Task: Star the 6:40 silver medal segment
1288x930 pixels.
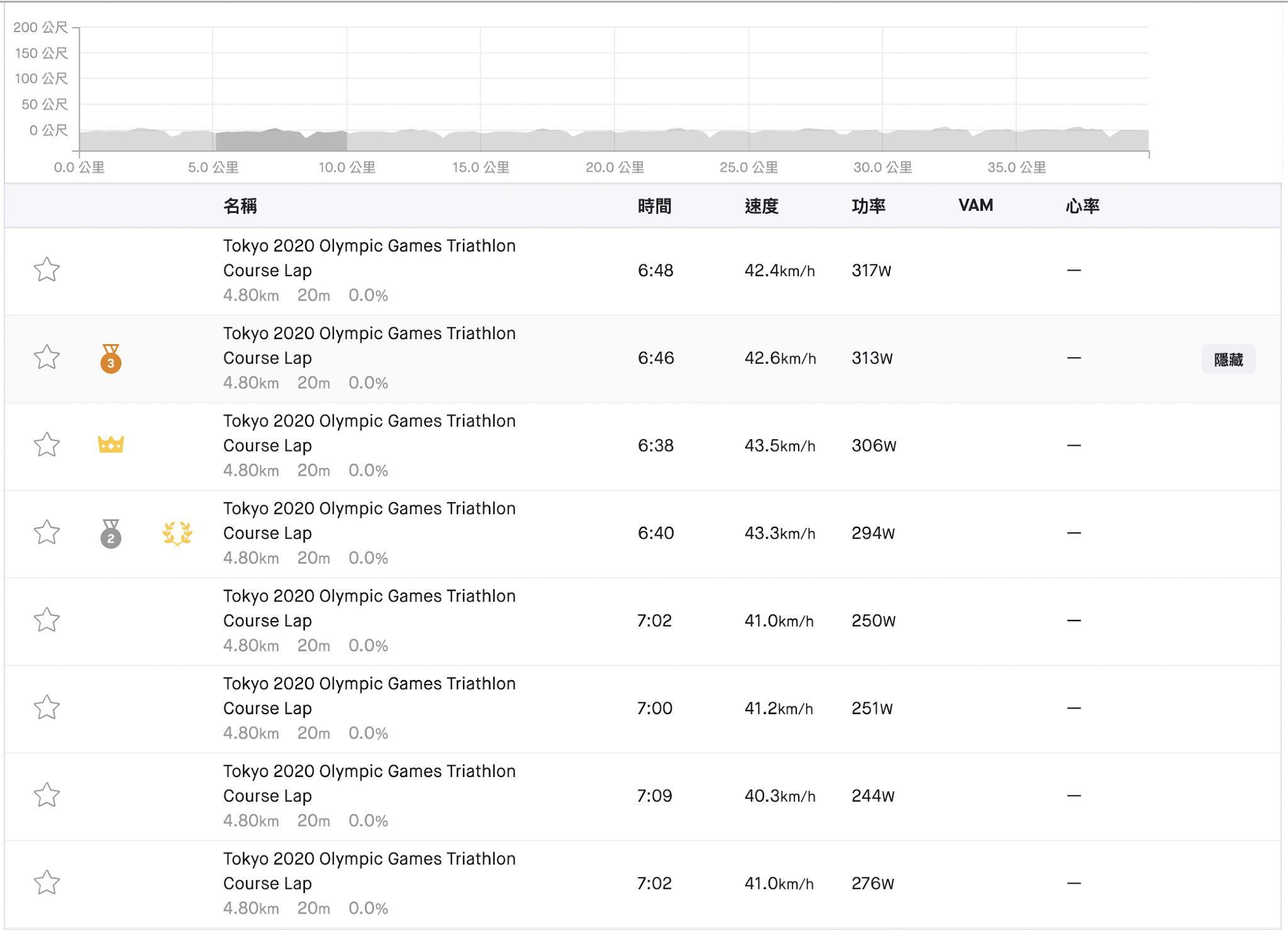Action: pos(47,532)
